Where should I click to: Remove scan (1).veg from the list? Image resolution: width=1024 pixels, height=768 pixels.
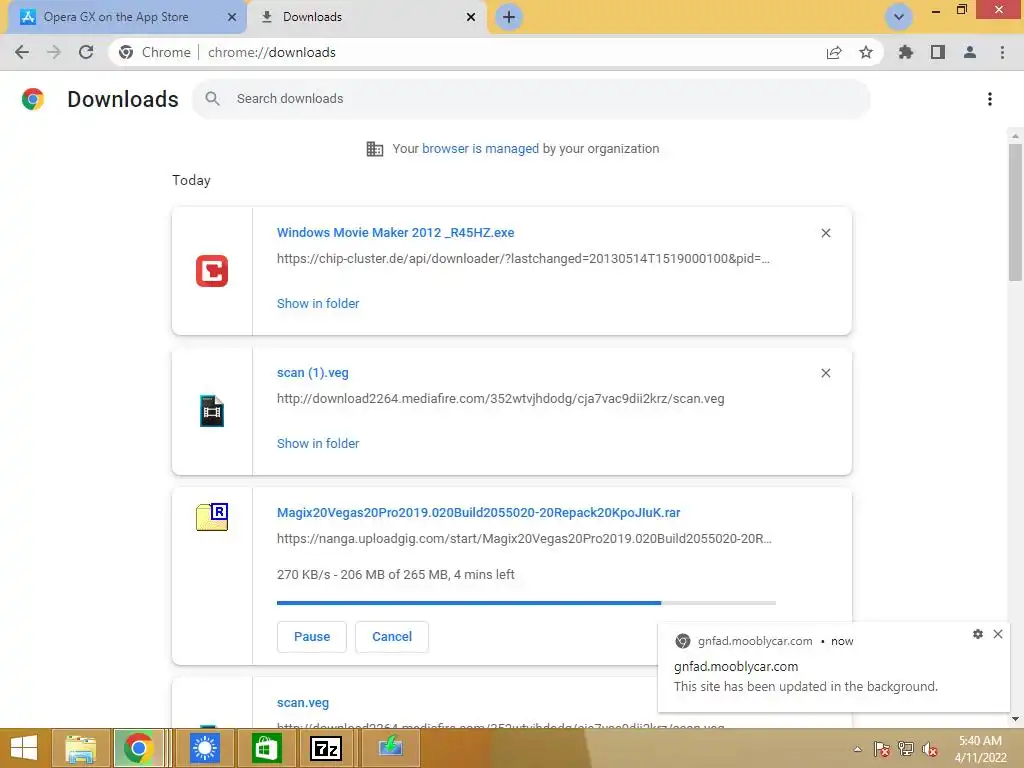click(x=826, y=373)
